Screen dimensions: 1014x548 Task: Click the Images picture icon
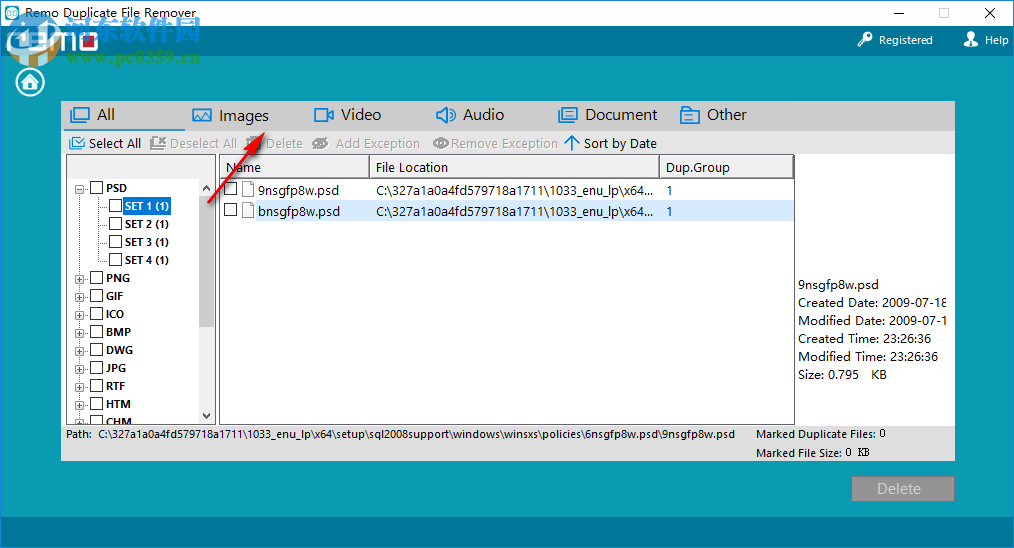[x=202, y=116]
